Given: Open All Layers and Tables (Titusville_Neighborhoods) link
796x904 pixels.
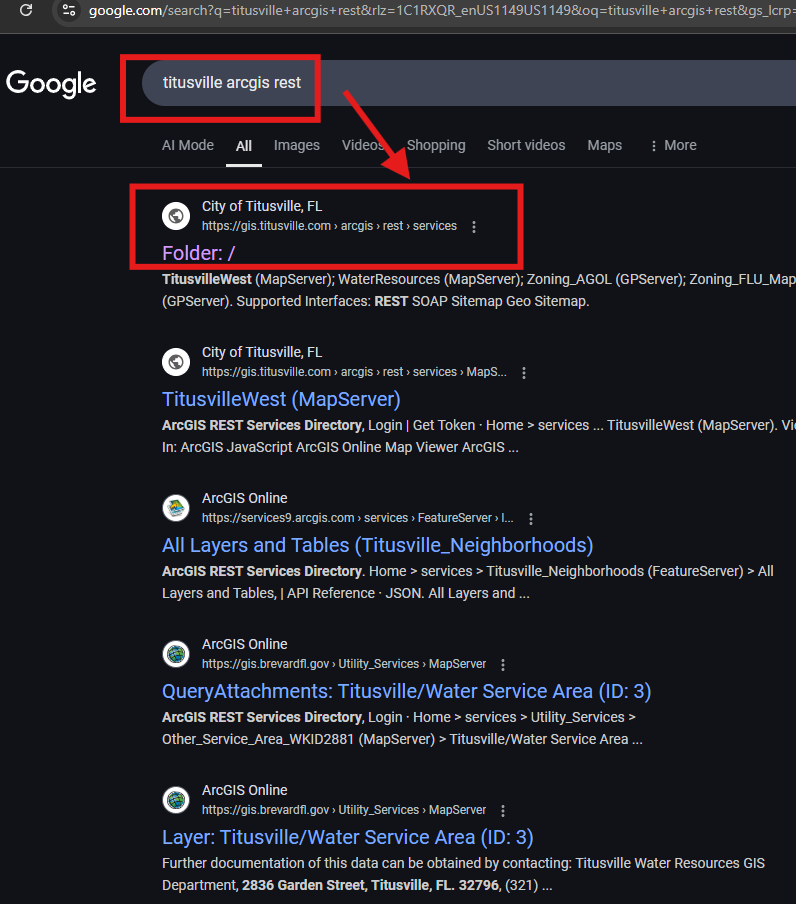Looking at the screenshot, I should click(378, 545).
